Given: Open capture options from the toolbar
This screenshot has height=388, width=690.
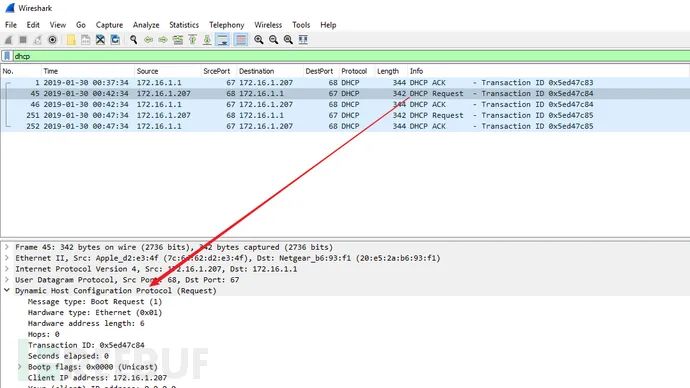Looking at the screenshot, I should (52, 40).
